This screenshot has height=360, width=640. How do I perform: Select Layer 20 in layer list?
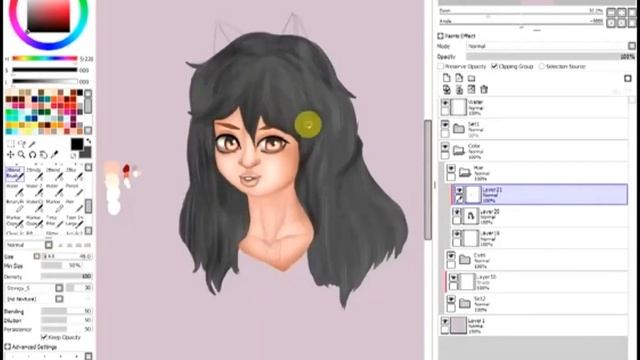pyautogui.click(x=539, y=217)
